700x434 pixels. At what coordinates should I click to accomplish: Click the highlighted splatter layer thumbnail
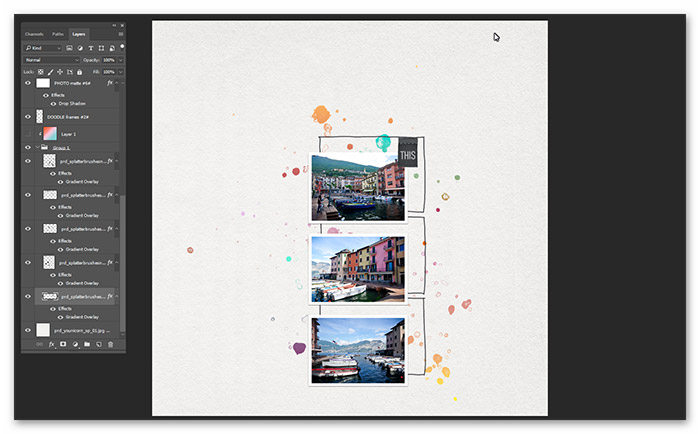point(50,296)
